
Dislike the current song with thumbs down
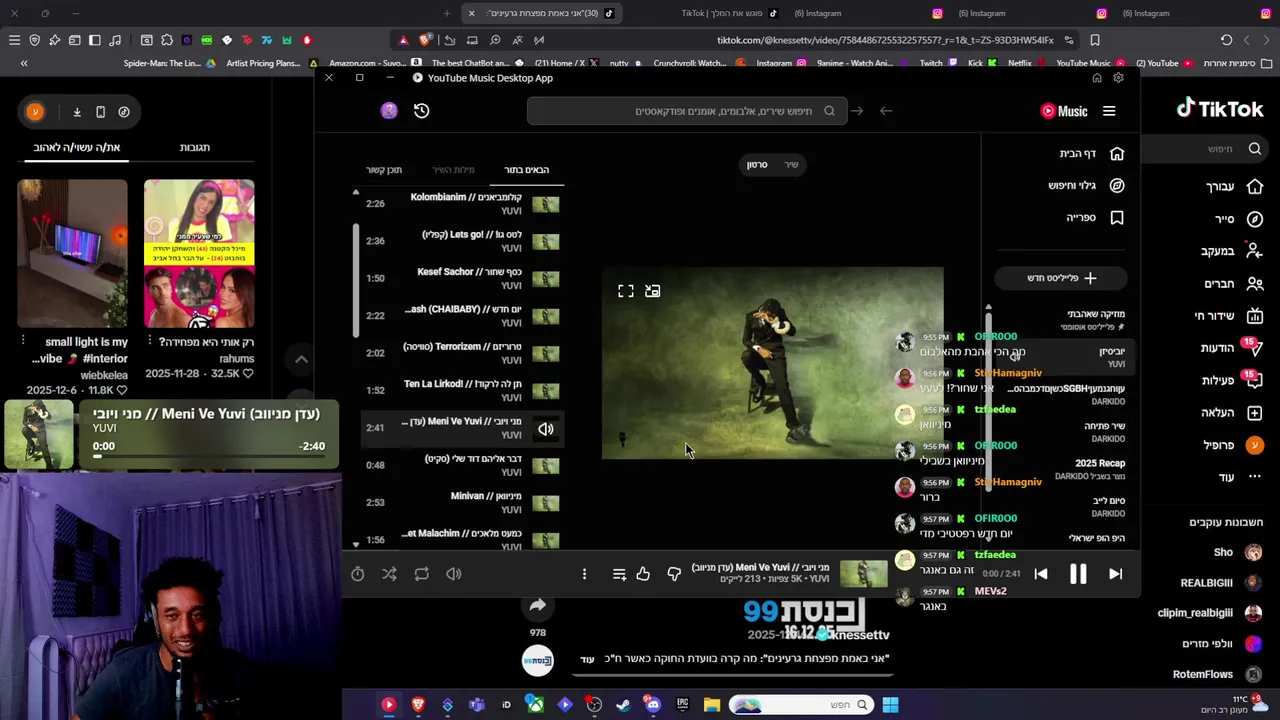tap(674, 574)
